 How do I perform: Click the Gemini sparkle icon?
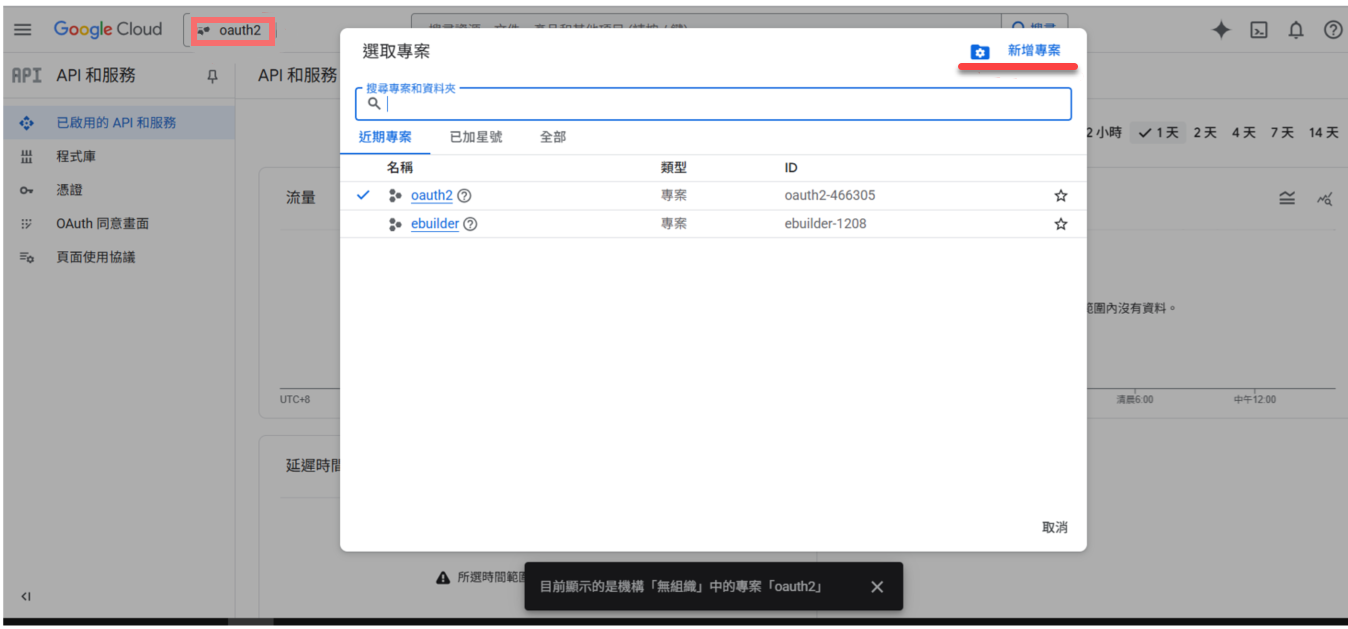pyautogui.click(x=1221, y=30)
